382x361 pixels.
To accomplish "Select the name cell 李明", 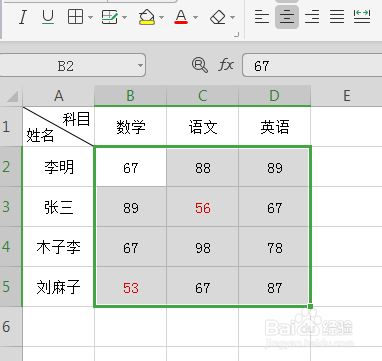I will [58, 167].
